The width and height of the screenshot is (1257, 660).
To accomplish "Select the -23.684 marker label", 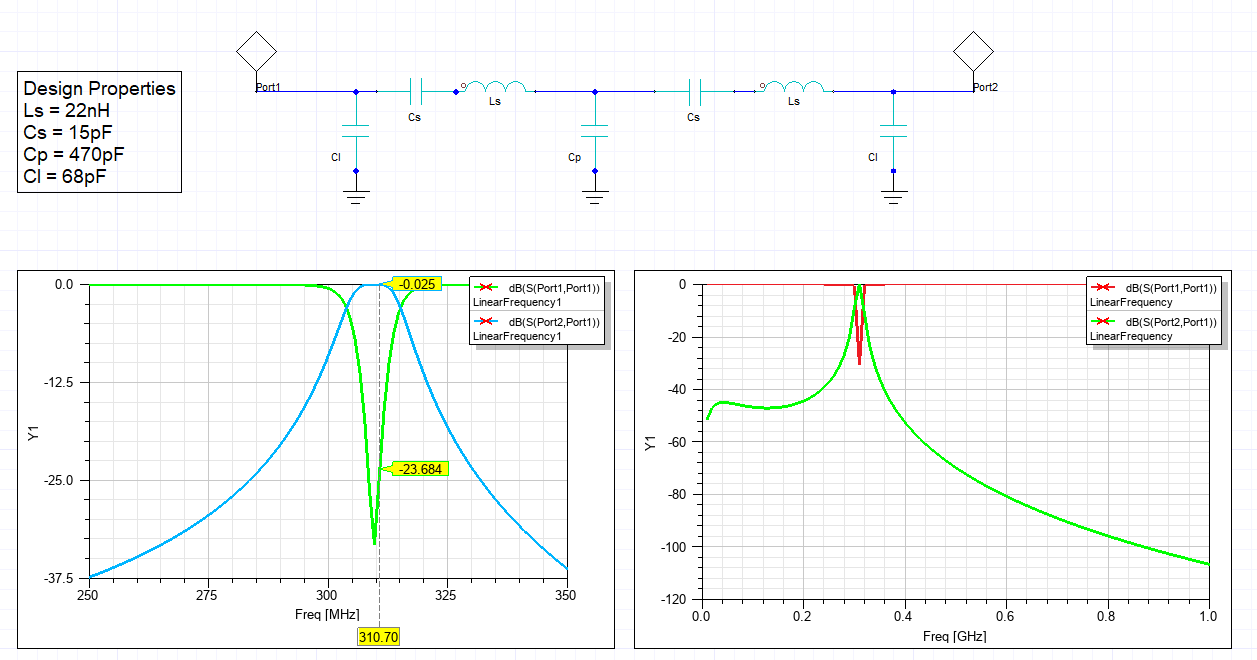I will [x=420, y=468].
